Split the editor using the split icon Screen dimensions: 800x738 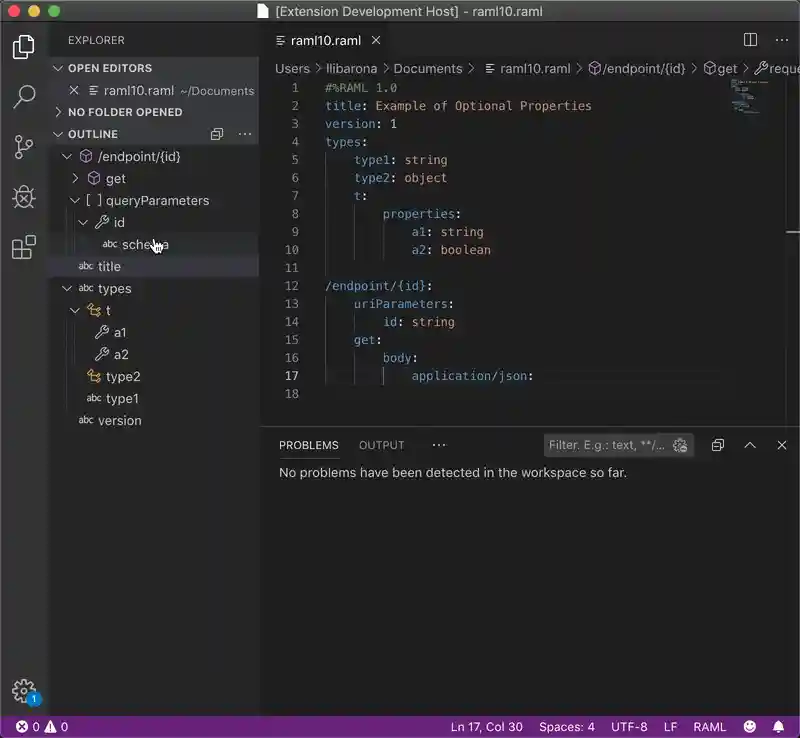coord(750,40)
